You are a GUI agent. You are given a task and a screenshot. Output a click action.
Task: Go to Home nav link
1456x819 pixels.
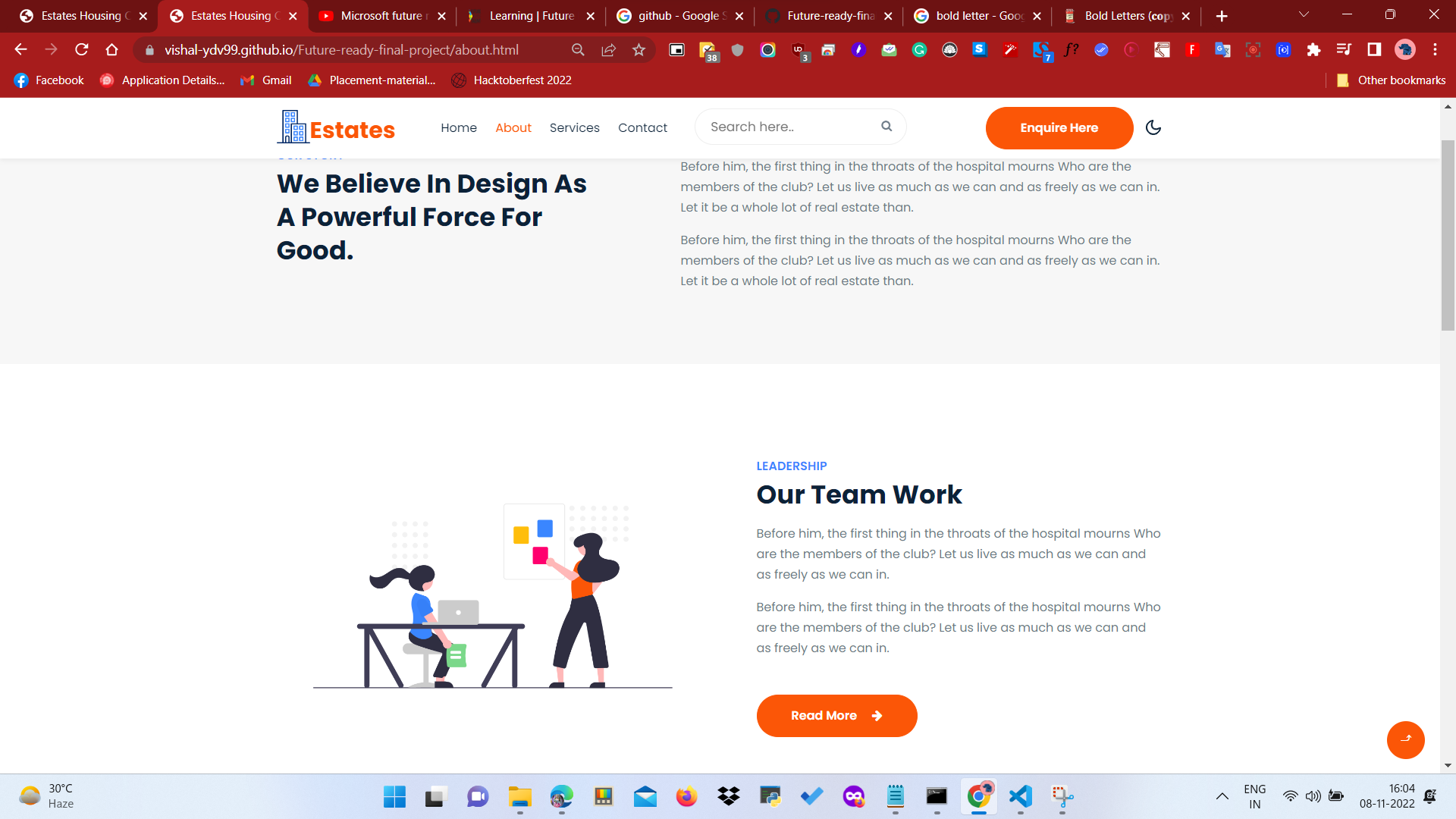459,127
